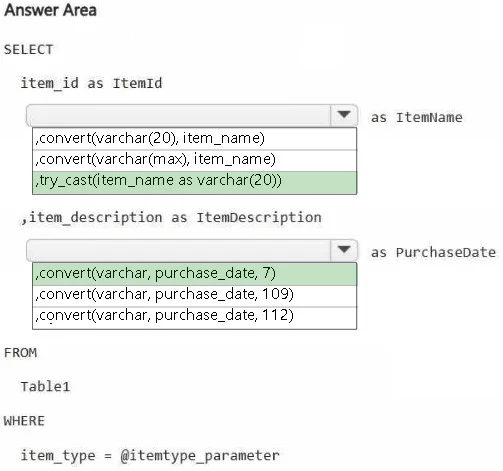503x471 pixels.
Task: Select the highlighted try_cast(item_name as varchar(20)) option
Action: click(194, 183)
